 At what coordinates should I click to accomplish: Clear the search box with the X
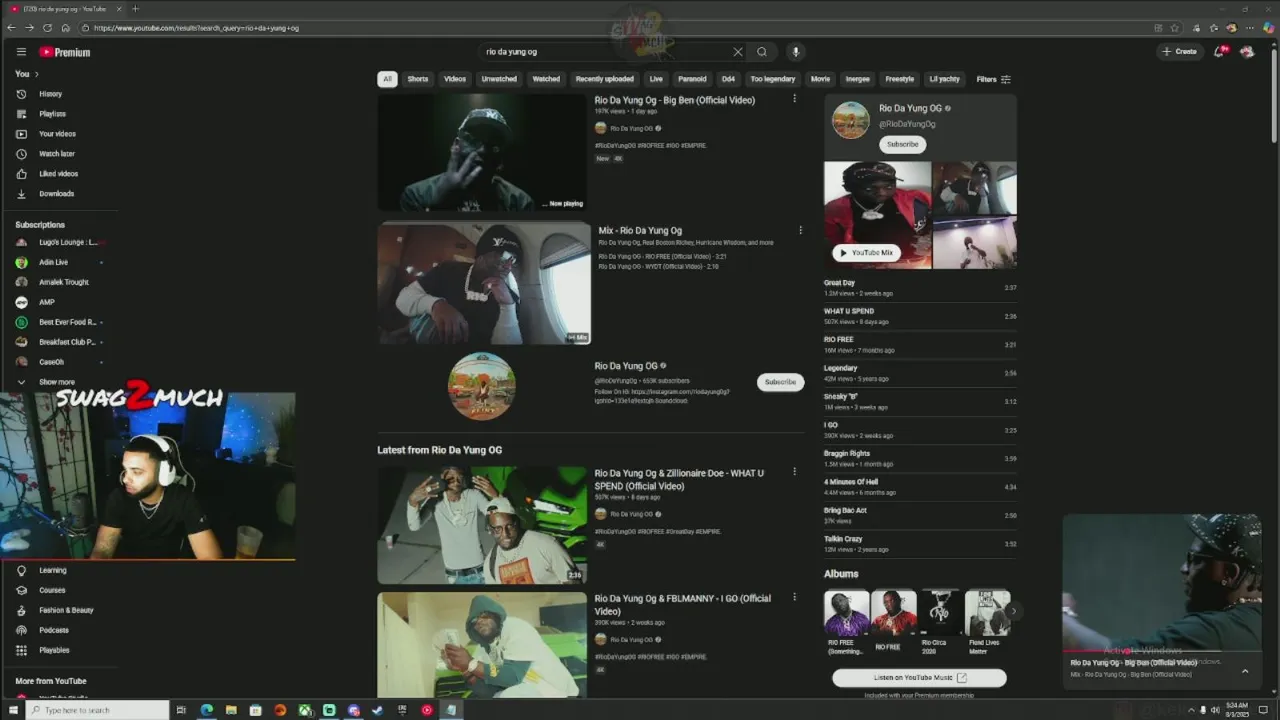click(x=738, y=52)
